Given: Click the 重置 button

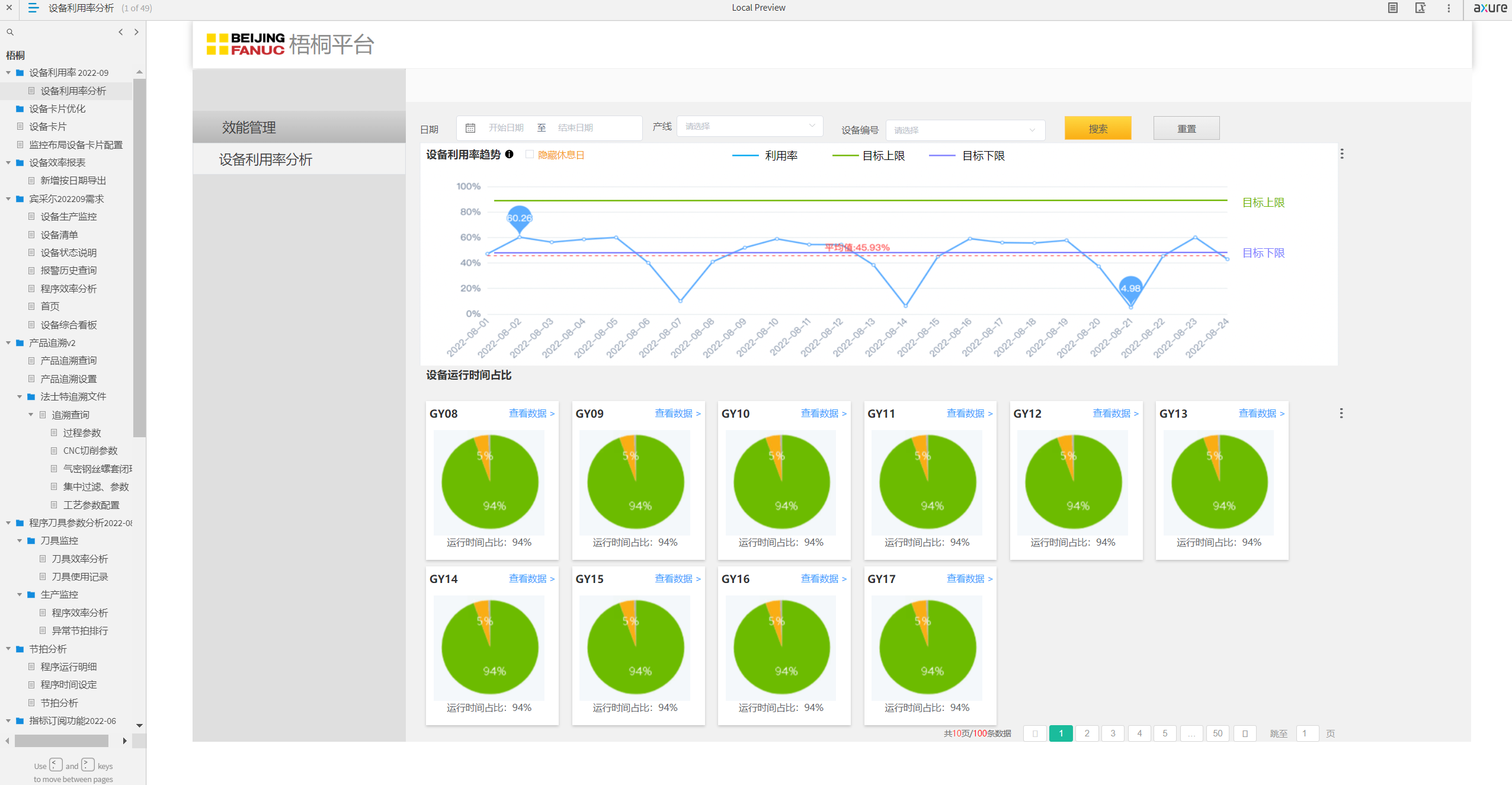Looking at the screenshot, I should pyautogui.click(x=1186, y=128).
